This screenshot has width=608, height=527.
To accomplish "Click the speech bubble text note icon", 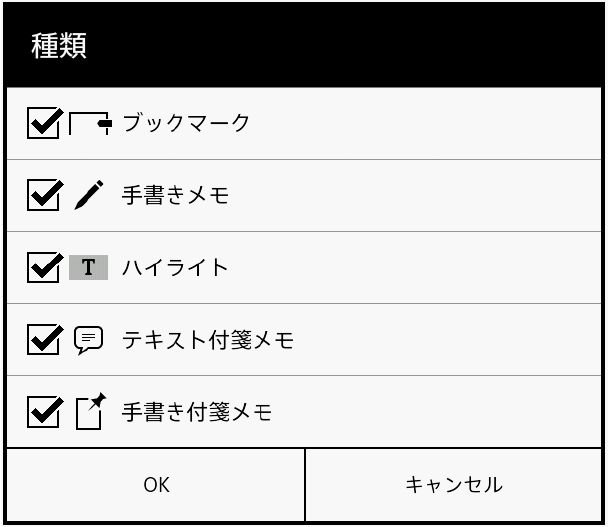I will (89, 340).
